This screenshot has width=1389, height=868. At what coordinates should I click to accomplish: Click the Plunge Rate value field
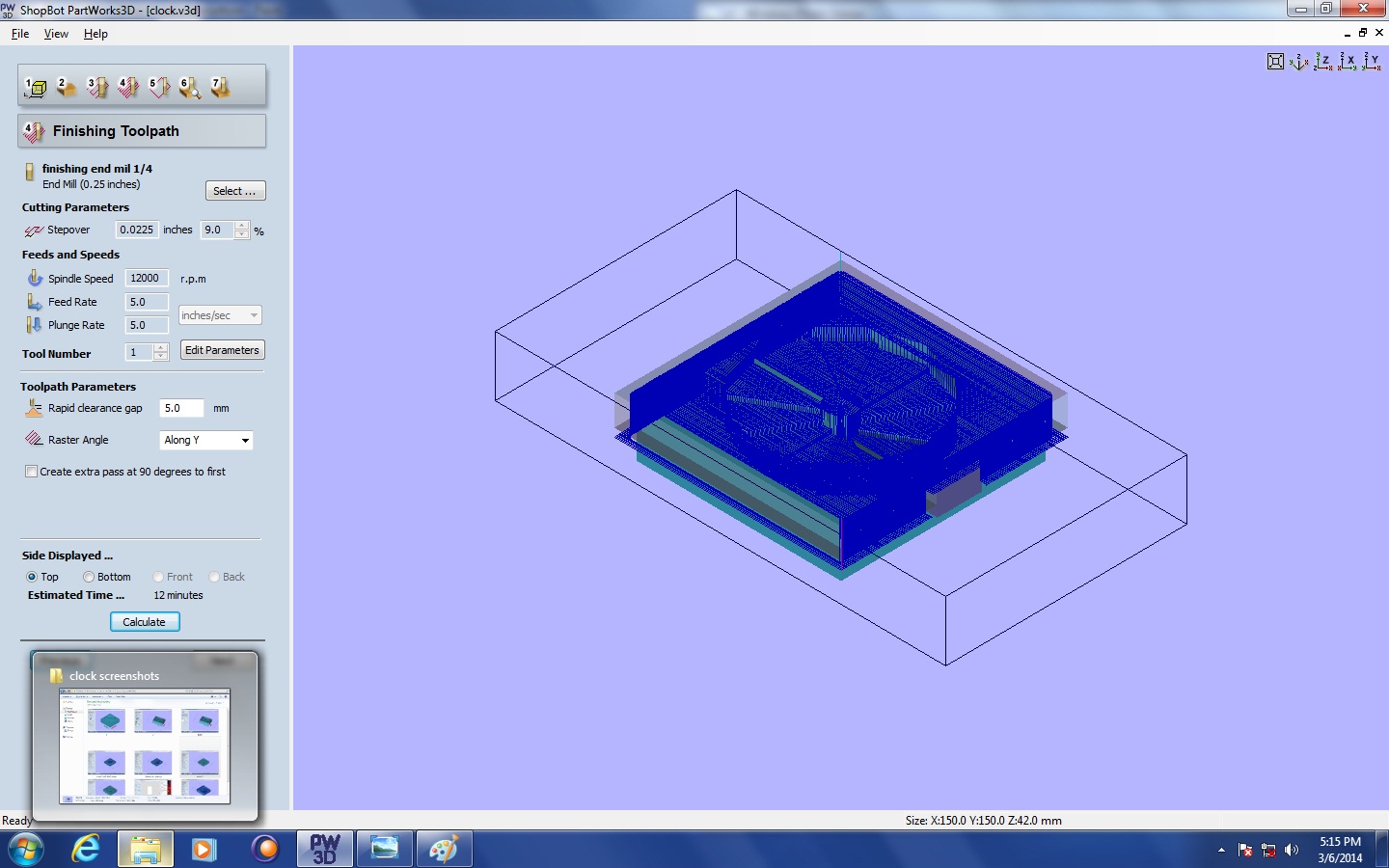click(147, 325)
